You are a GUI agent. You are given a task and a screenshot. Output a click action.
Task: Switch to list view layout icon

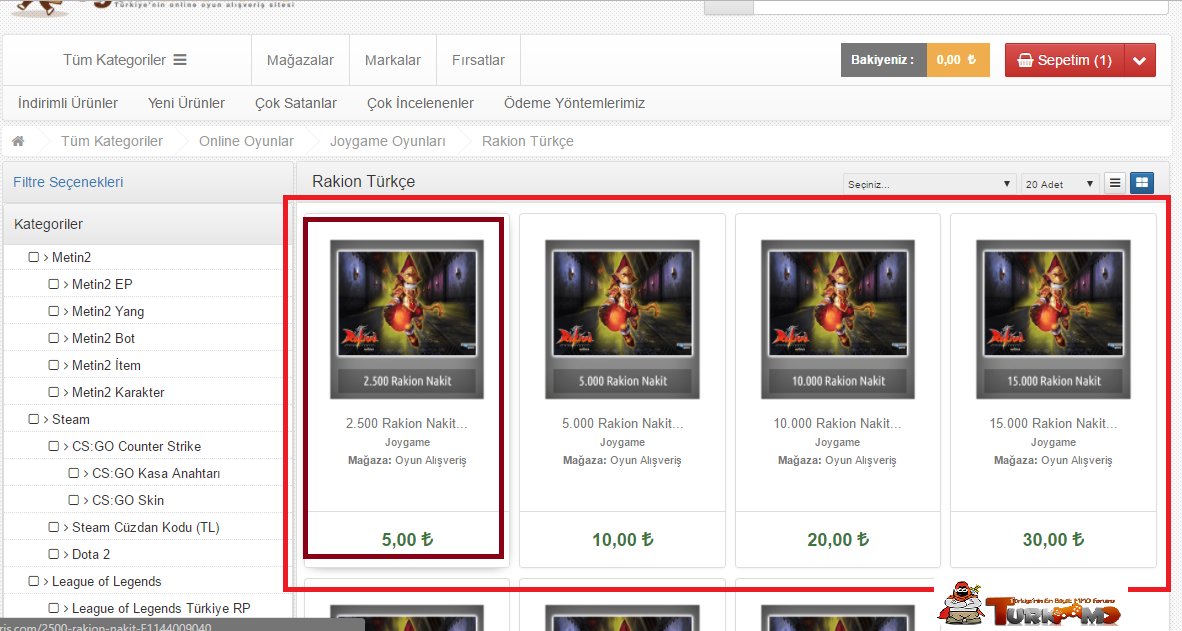[x=1115, y=182]
